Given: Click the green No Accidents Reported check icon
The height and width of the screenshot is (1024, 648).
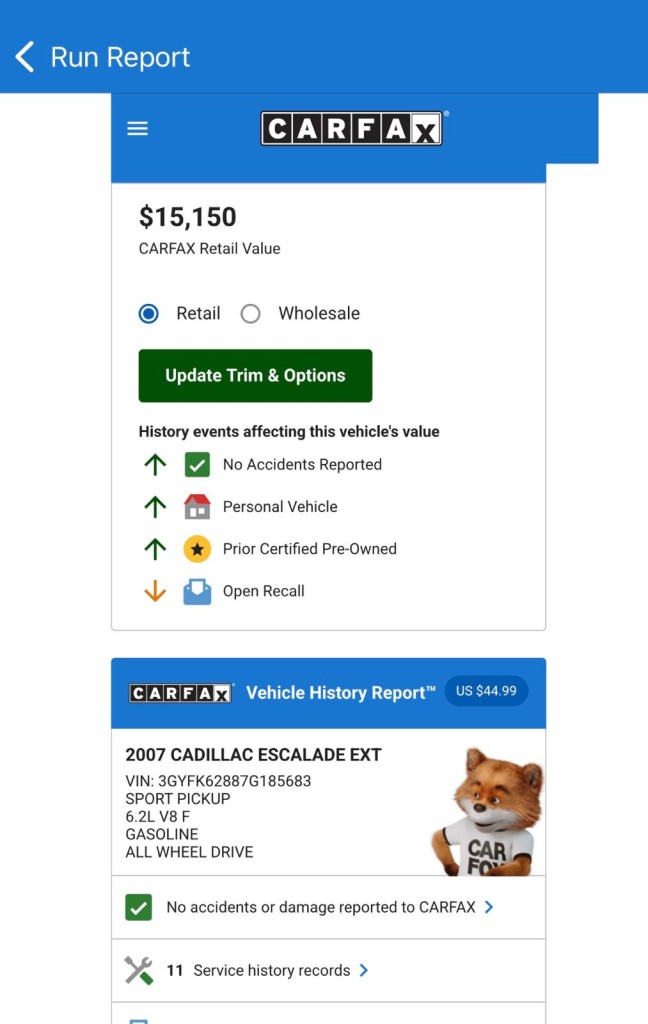Looking at the screenshot, I should point(197,465).
